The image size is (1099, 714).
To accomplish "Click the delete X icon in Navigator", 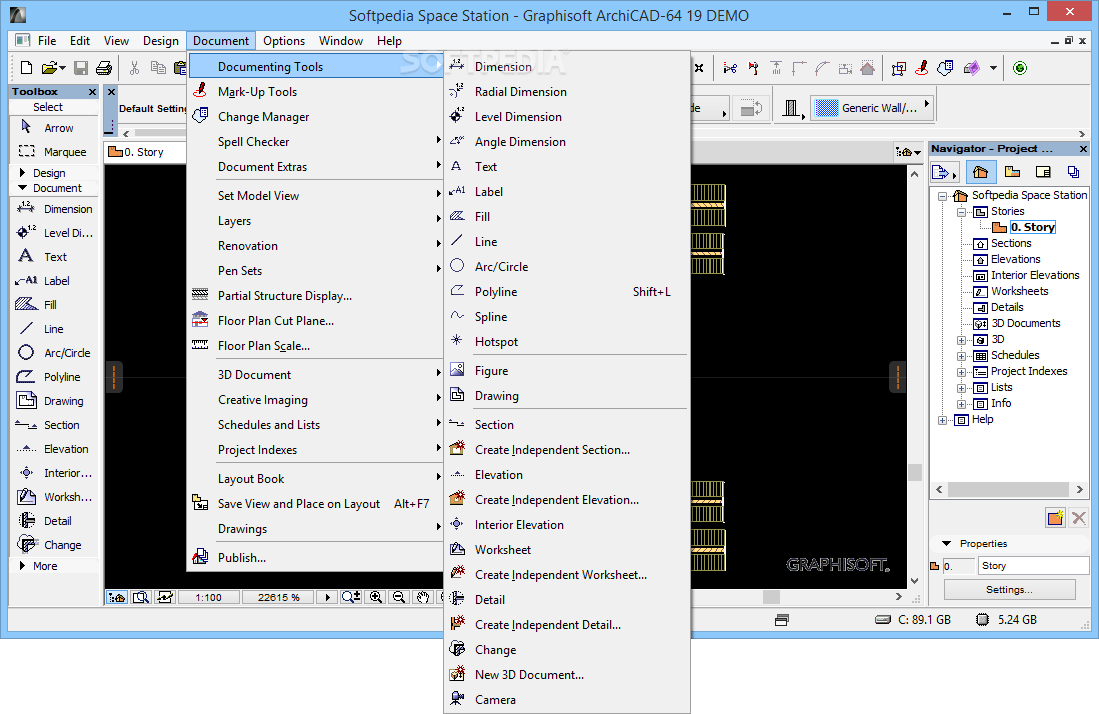I will [x=1079, y=518].
